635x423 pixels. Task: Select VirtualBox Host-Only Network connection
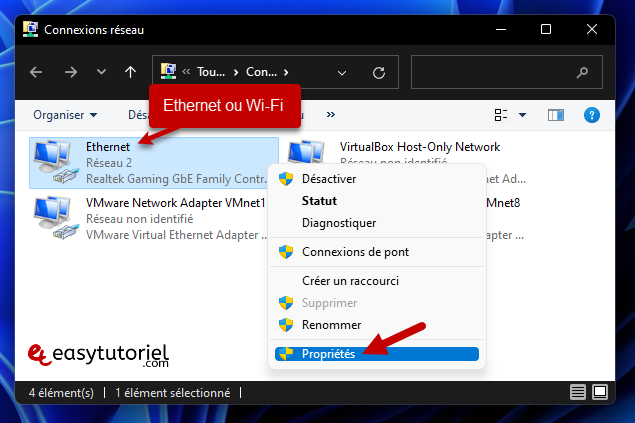(420, 147)
